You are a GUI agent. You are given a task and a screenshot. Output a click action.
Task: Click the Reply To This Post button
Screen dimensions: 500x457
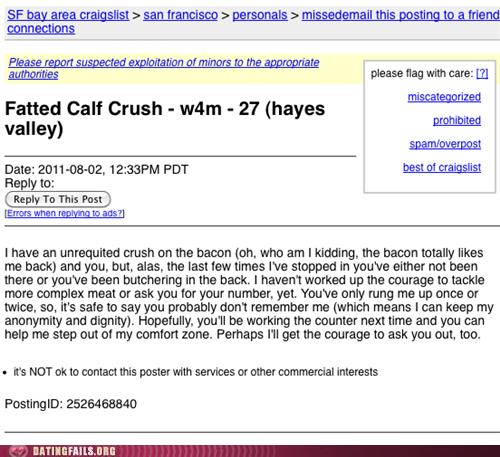[58, 199]
